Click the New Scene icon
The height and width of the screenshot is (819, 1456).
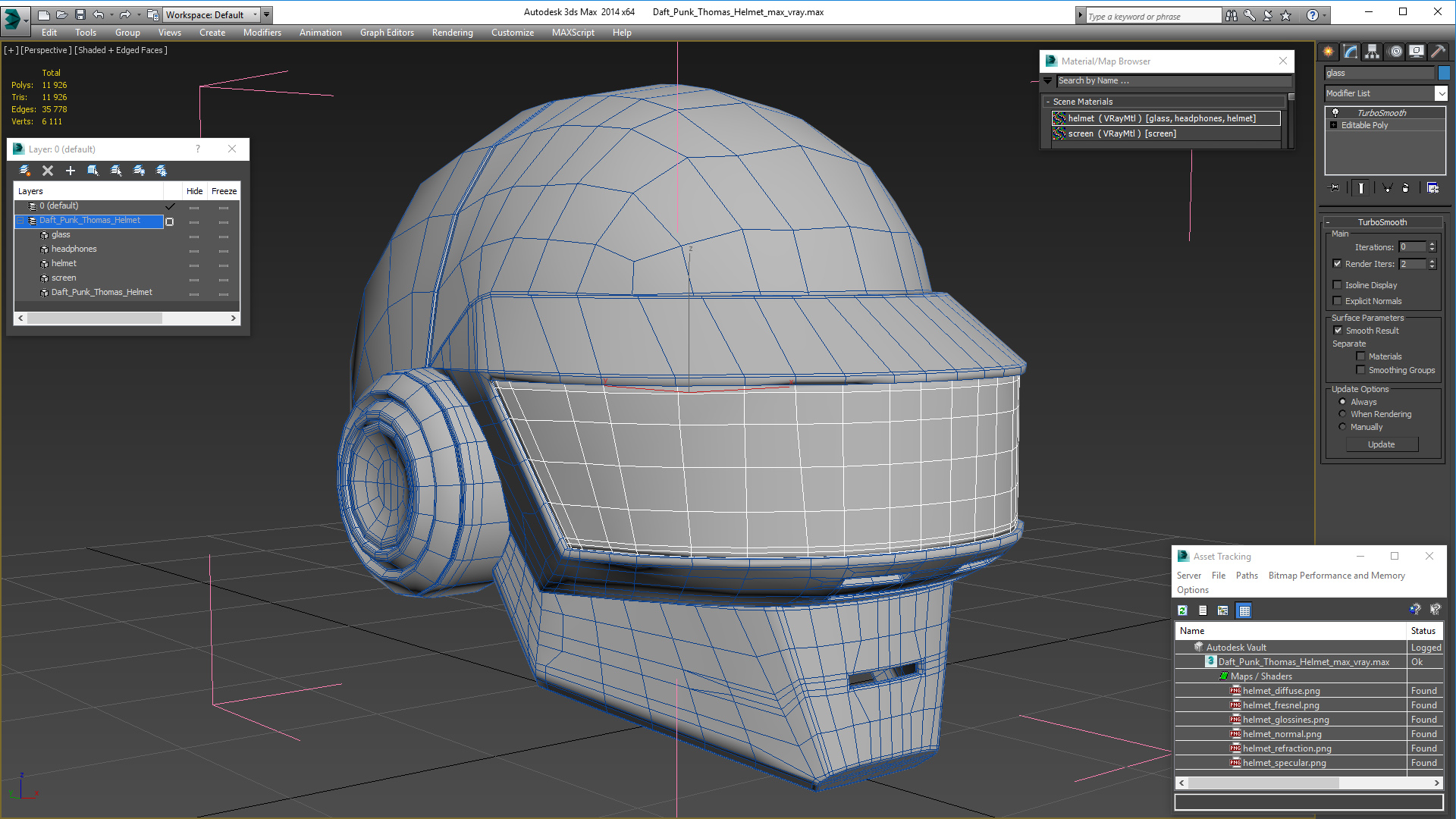tap(43, 14)
